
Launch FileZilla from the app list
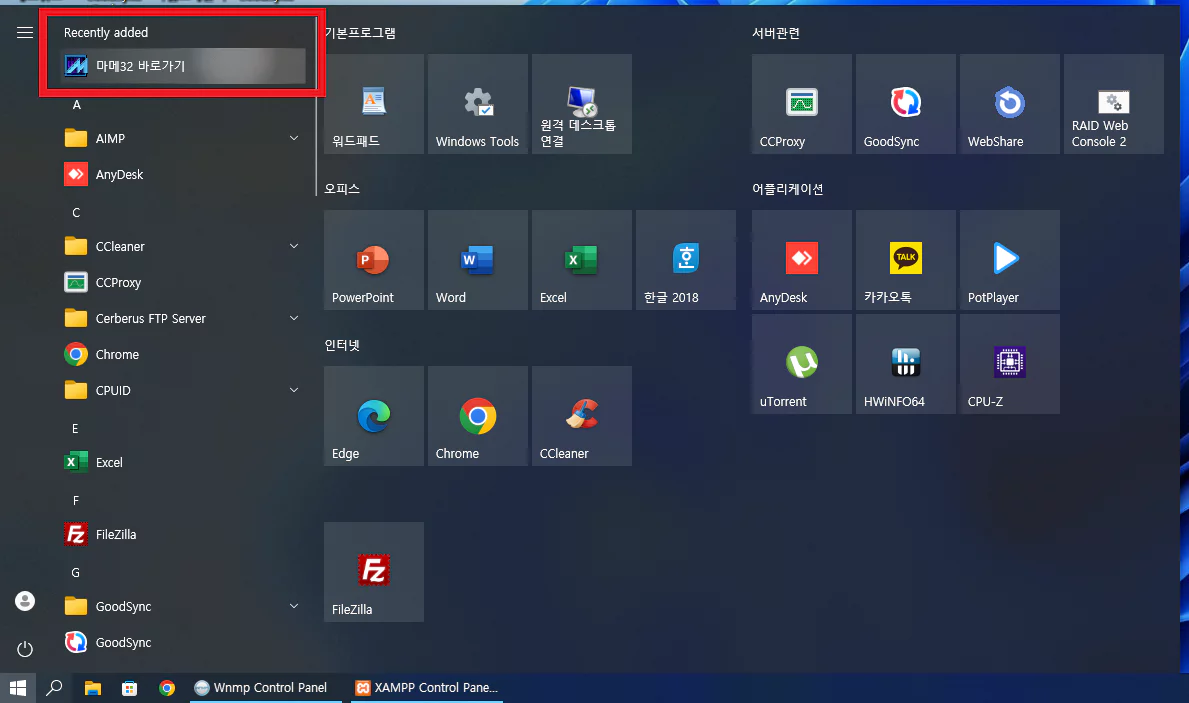183,535
